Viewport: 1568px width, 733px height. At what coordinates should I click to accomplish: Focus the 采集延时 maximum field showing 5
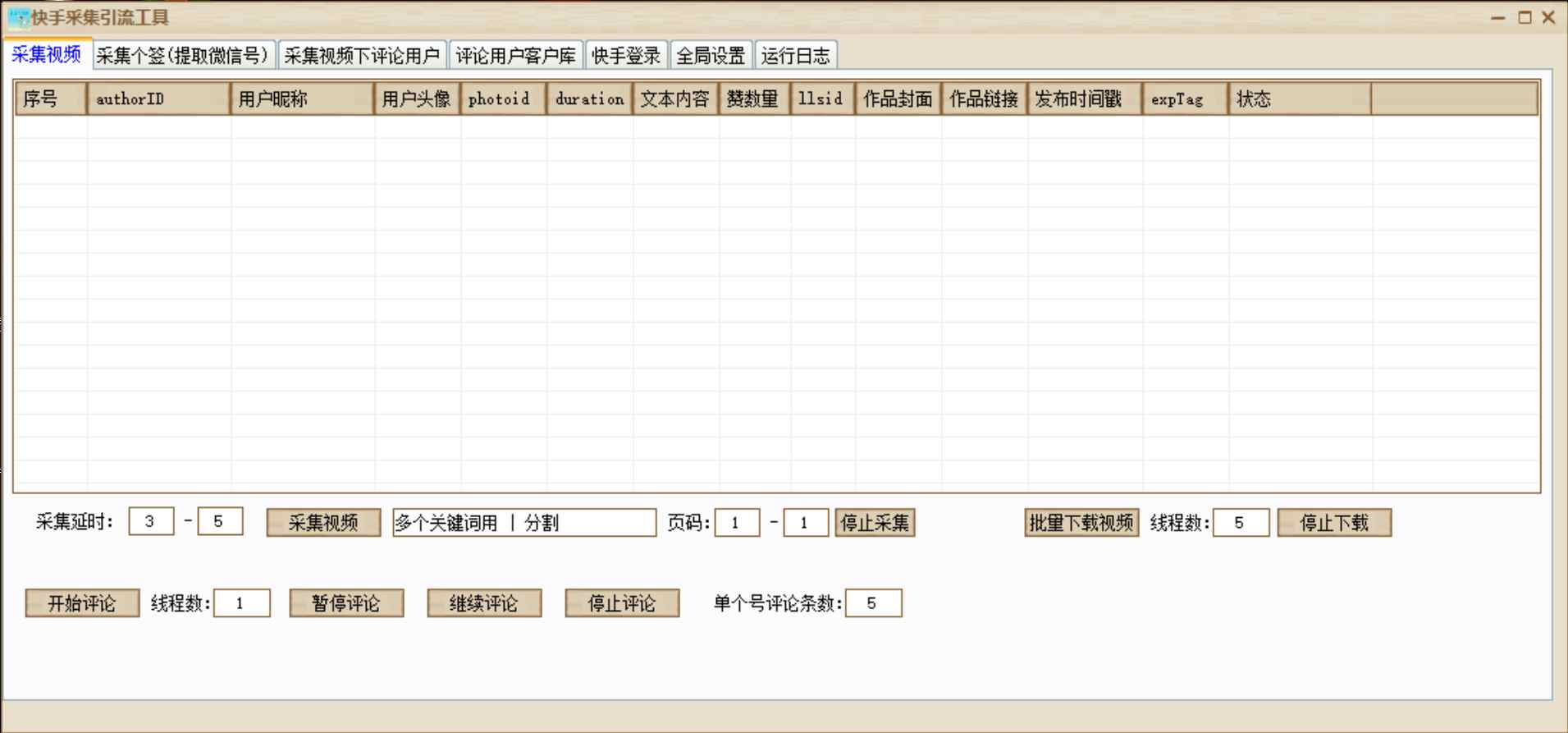220,521
